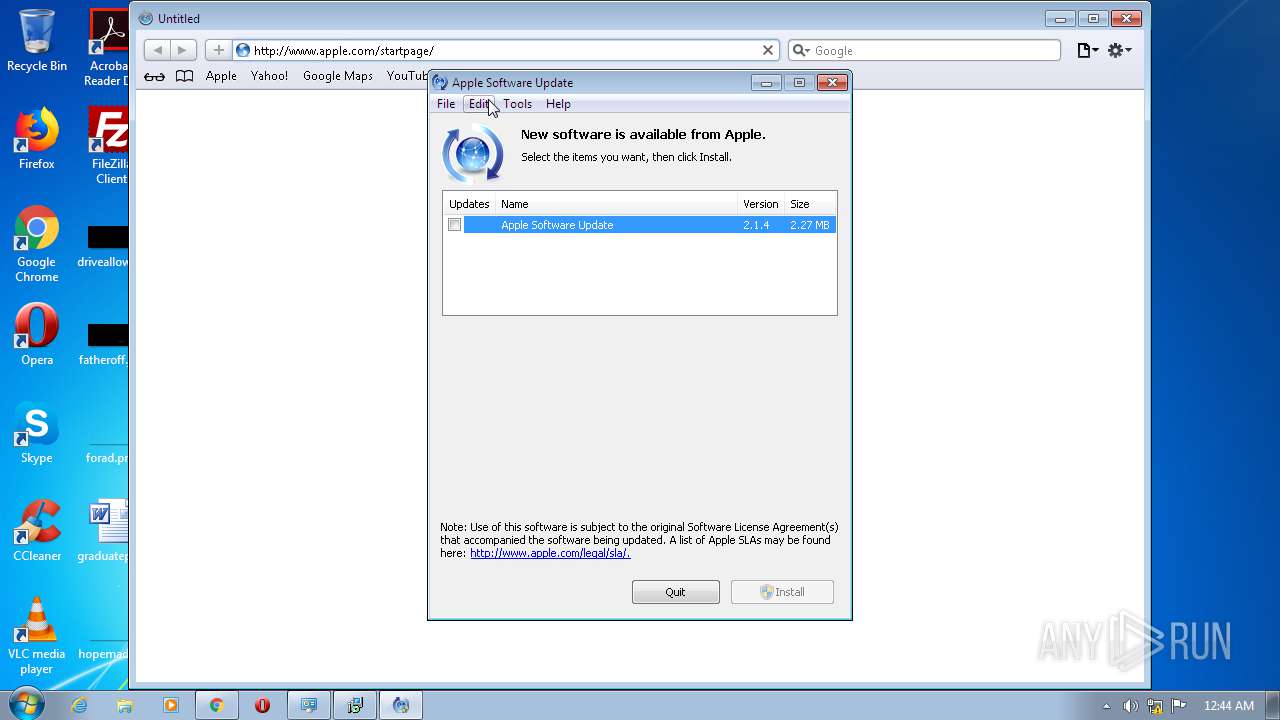The image size is (1280, 720).
Task: Open the Safari settings gear dropdown
Action: [1119, 50]
